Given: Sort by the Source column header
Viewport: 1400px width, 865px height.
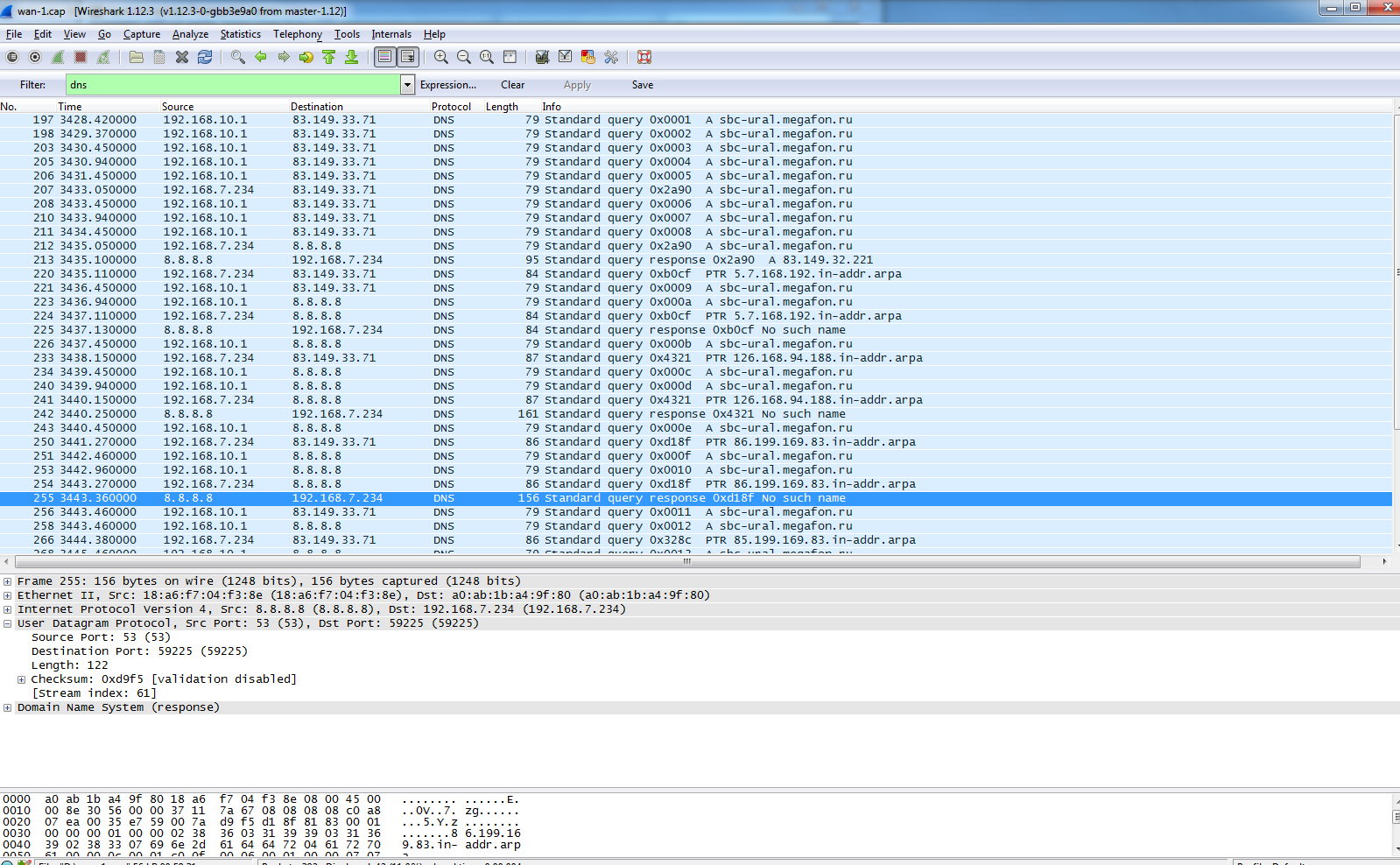Looking at the screenshot, I should coord(178,107).
